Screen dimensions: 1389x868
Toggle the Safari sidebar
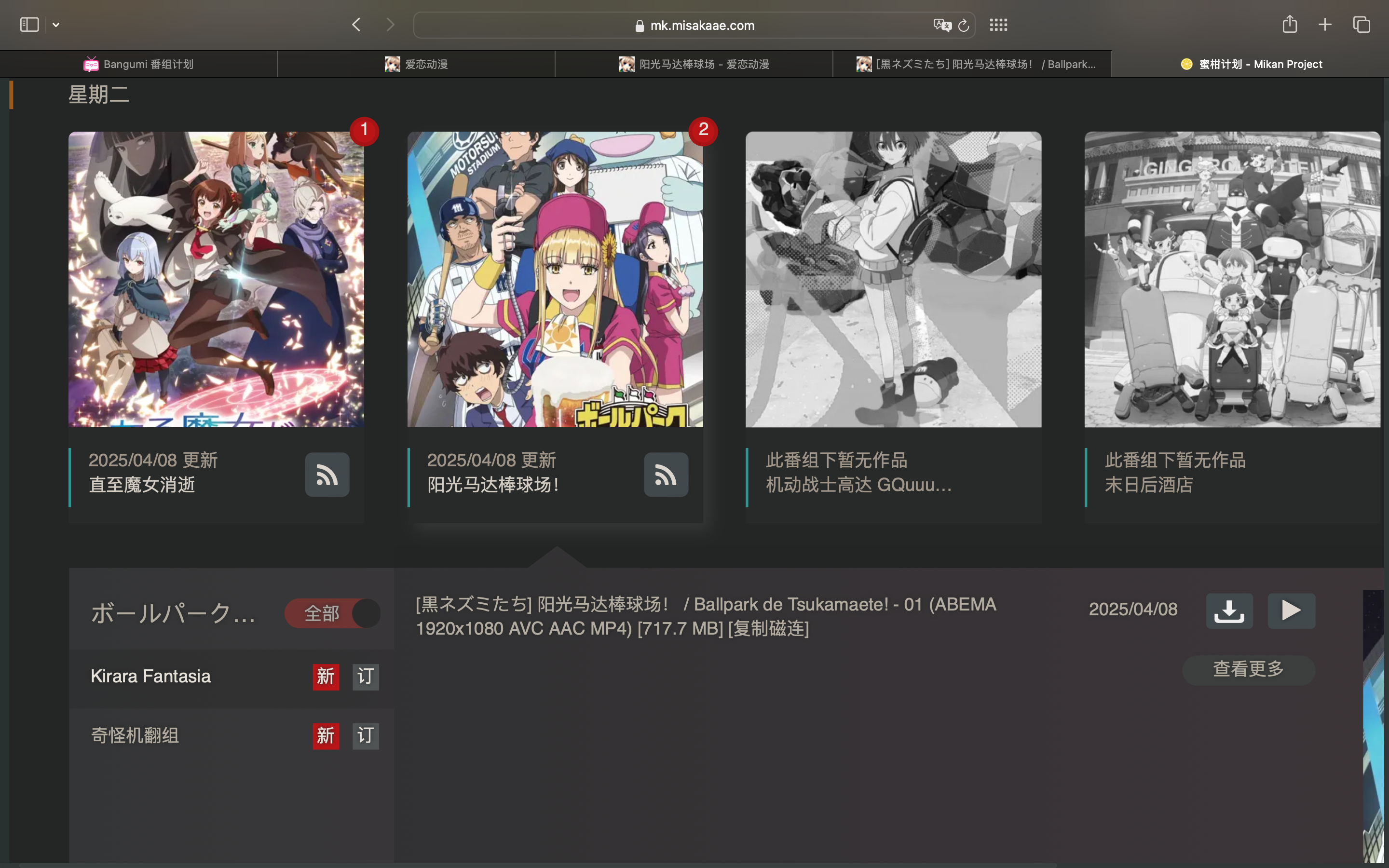pos(29,25)
